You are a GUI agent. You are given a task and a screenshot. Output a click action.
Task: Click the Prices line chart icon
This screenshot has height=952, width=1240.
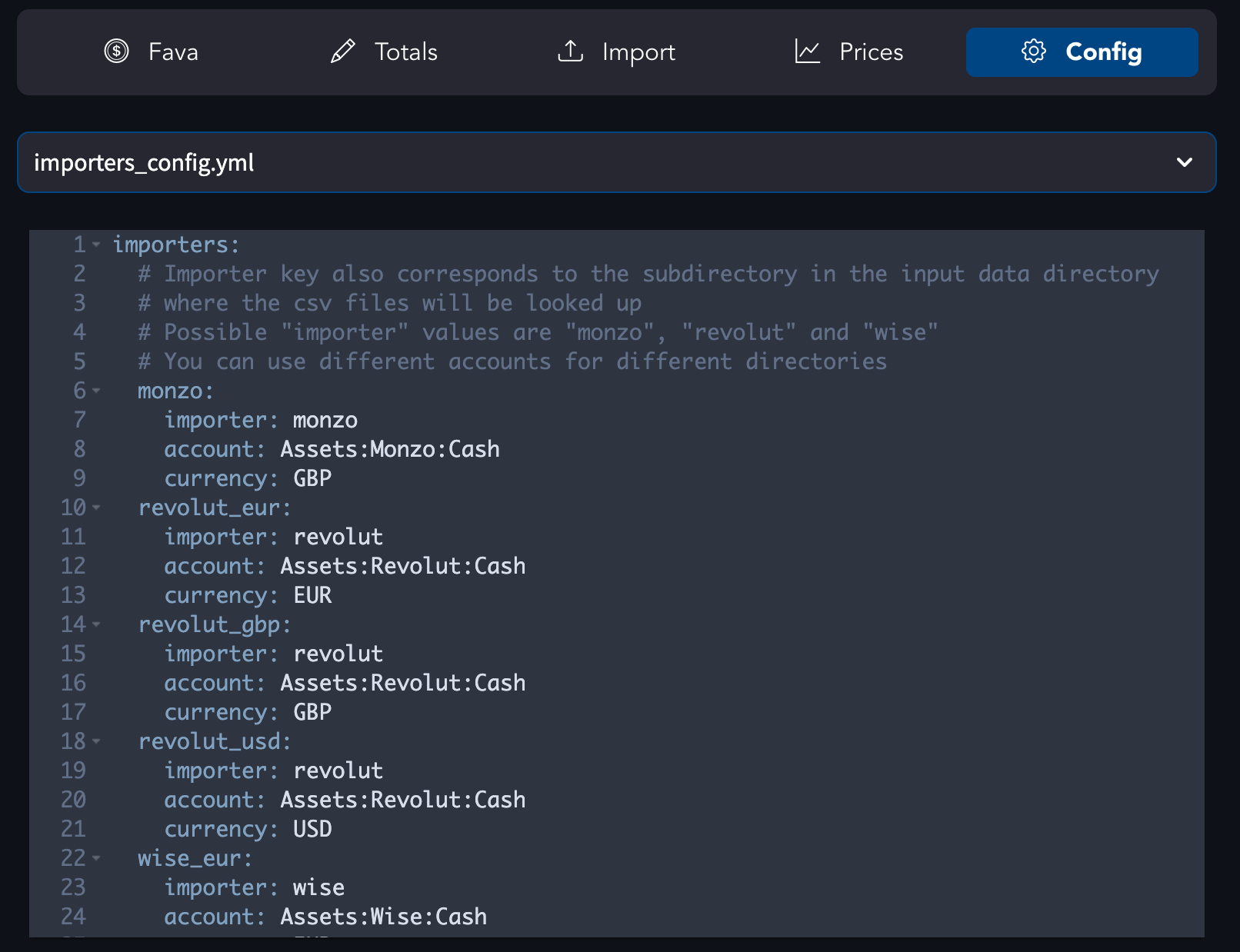807,52
